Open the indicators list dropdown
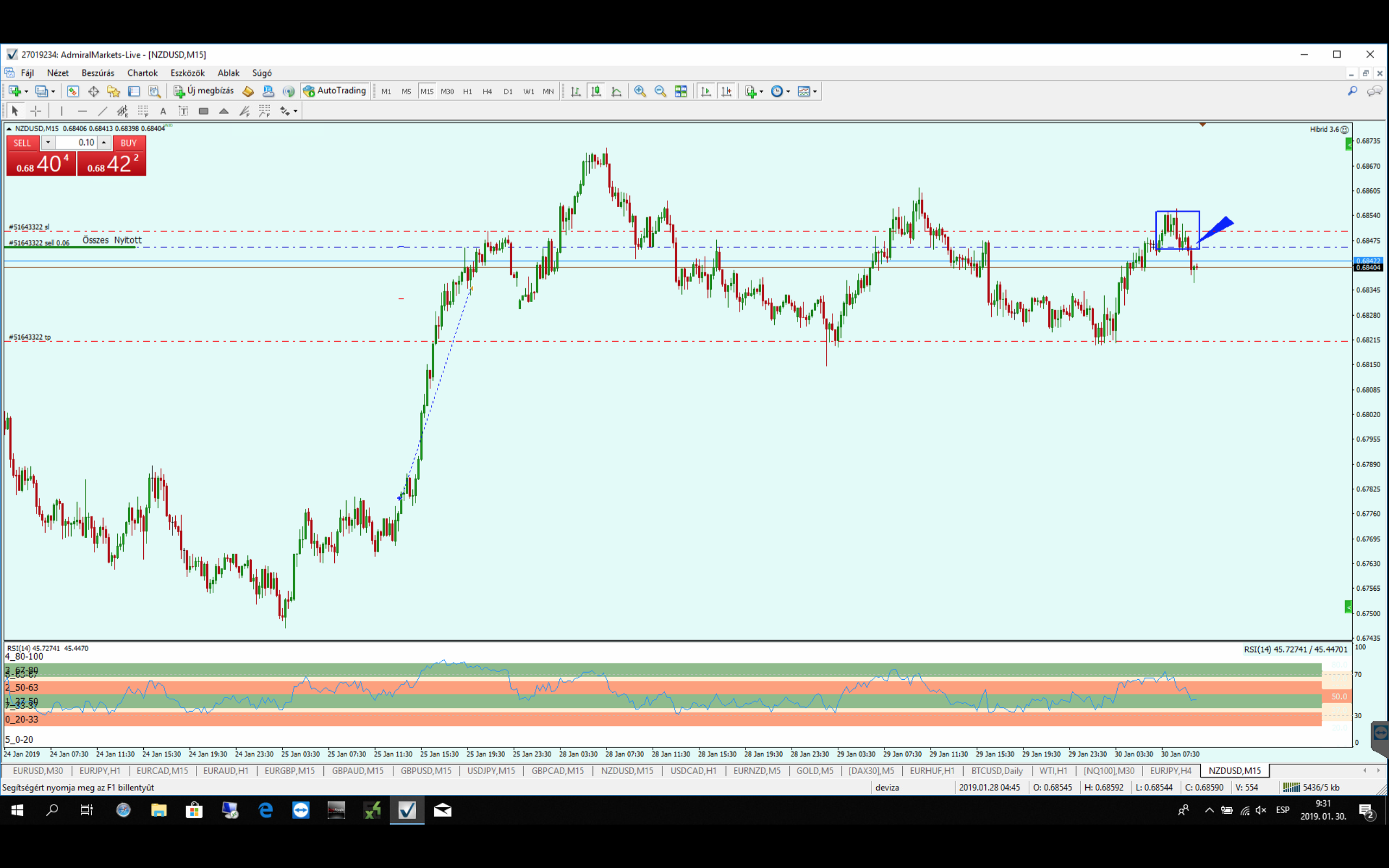This screenshot has width=1389, height=868. click(x=762, y=91)
